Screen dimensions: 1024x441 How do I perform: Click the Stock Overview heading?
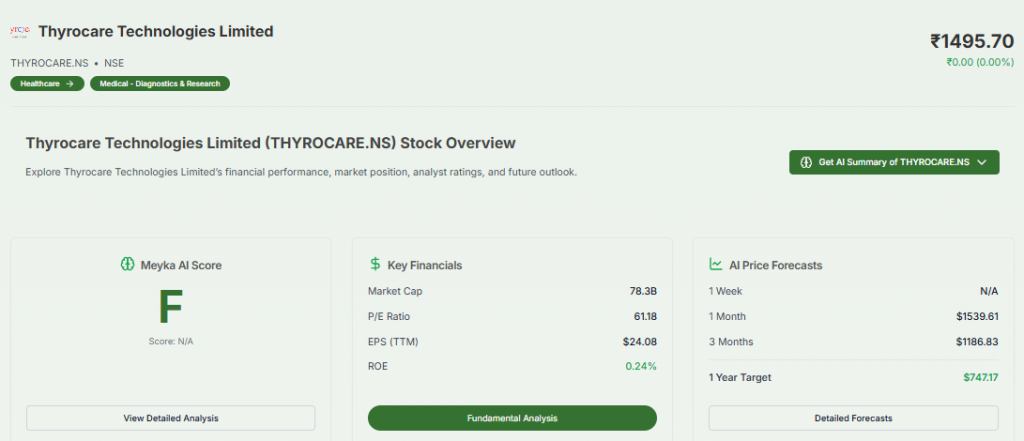(270, 143)
